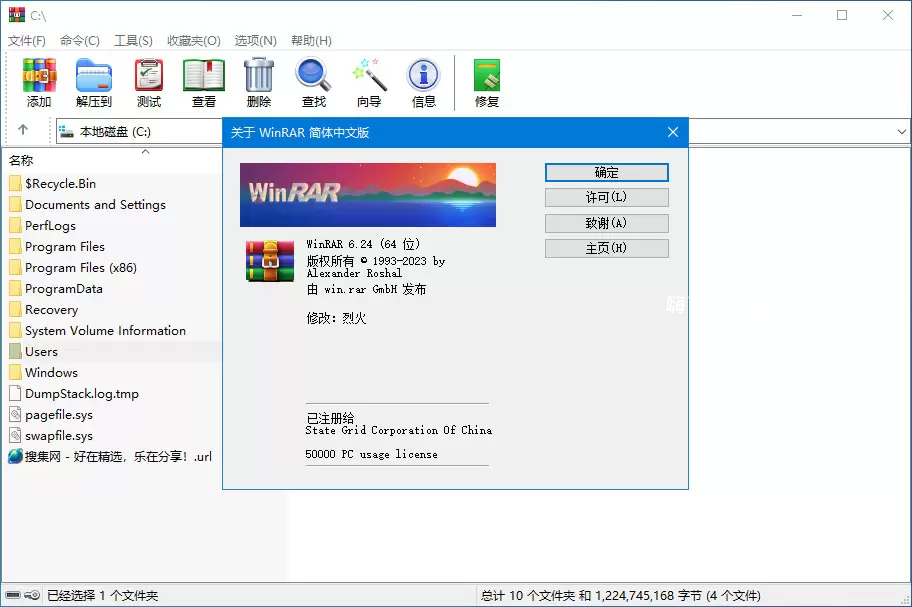
Task: Open the 查看 (View) tool
Action: (203, 75)
